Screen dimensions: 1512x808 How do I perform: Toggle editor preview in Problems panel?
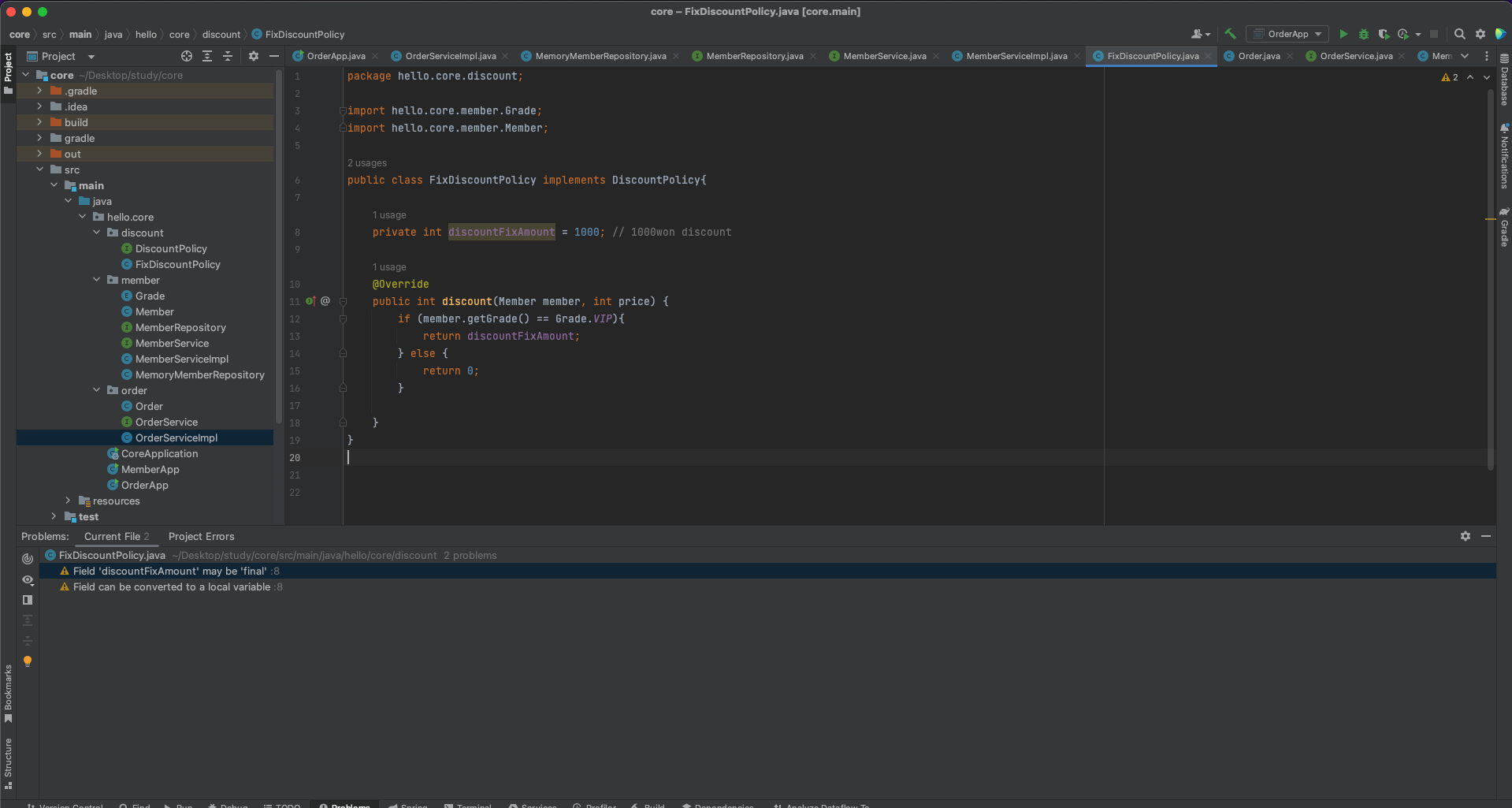click(x=28, y=600)
